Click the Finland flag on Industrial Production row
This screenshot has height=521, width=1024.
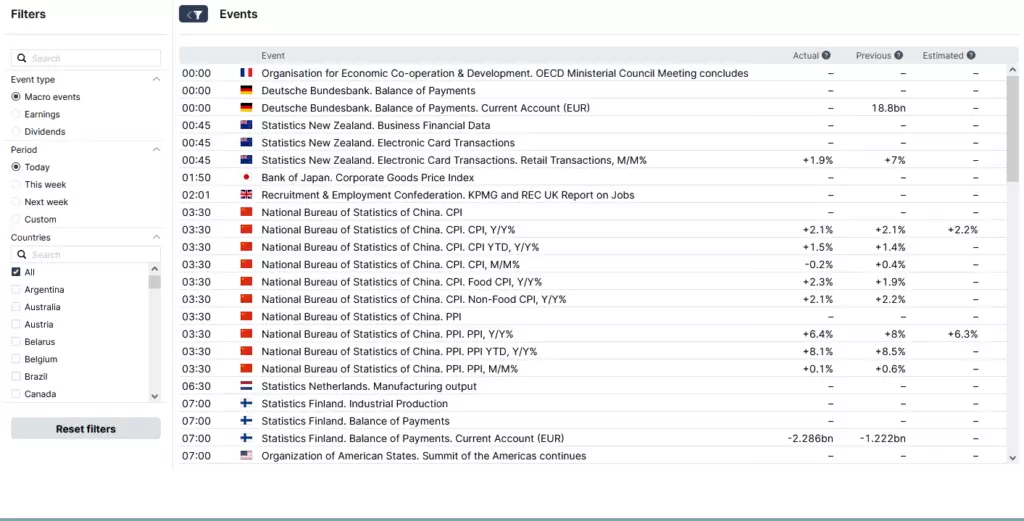click(246, 403)
